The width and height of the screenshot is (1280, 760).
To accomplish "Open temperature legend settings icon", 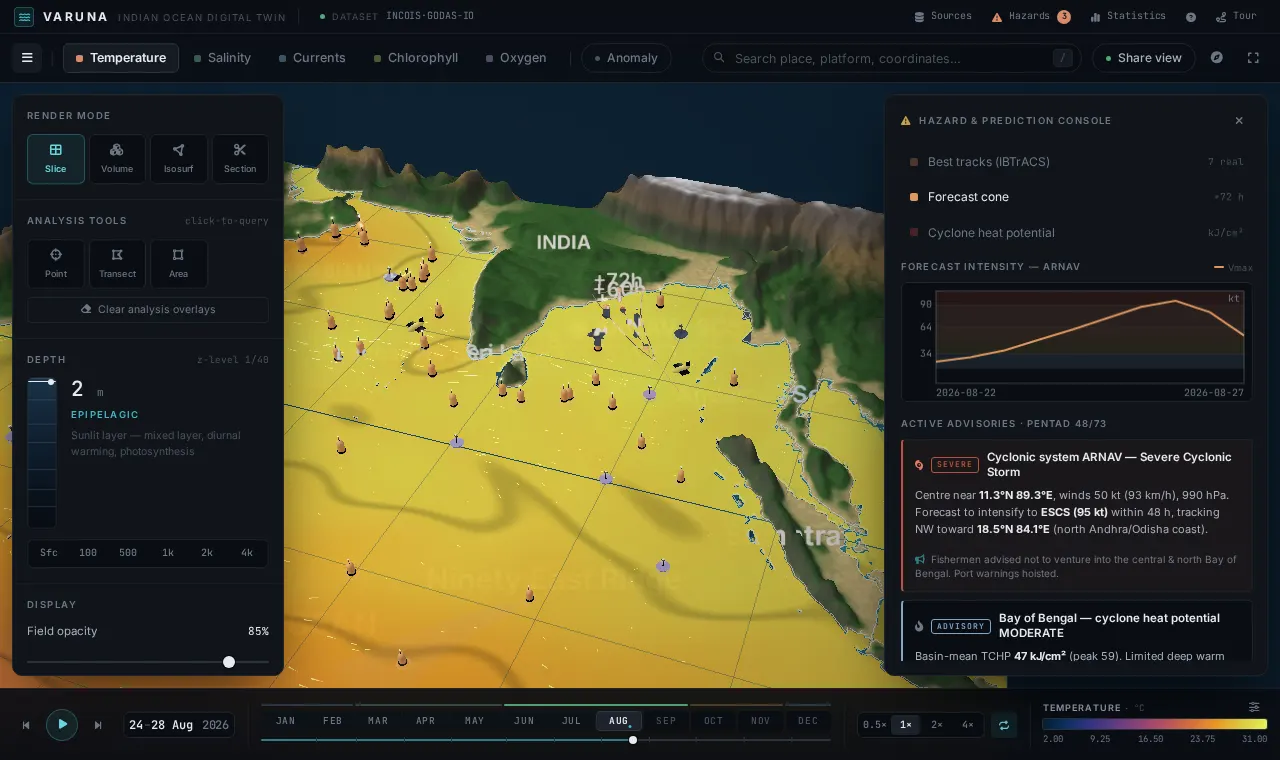I will [x=1254, y=707].
